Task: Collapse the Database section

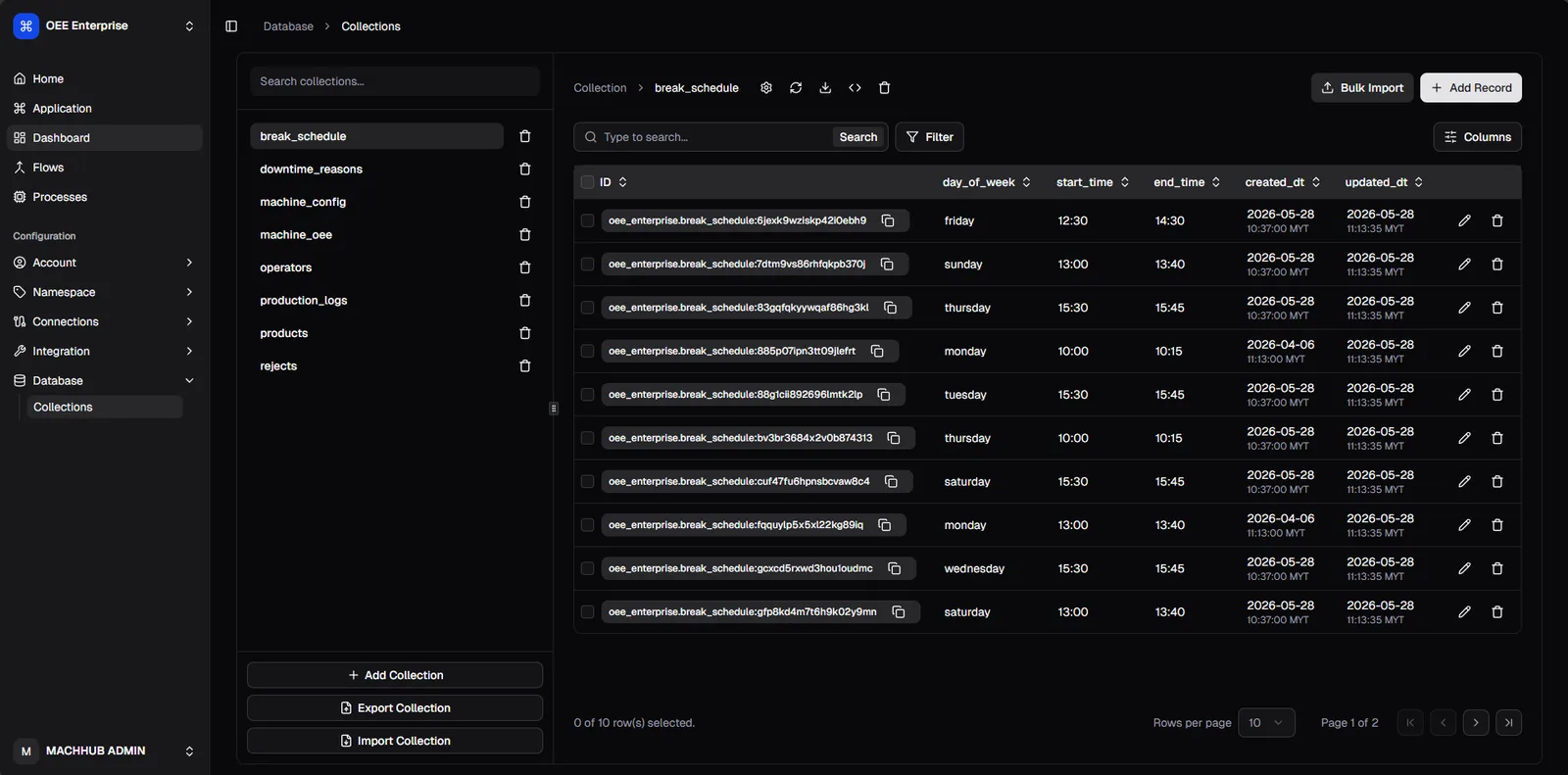Action: point(105,380)
